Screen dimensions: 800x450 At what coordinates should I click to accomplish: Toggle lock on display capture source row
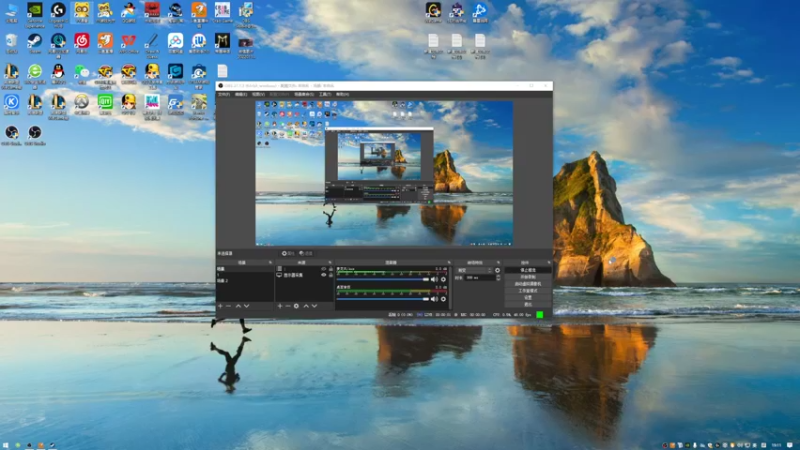pos(331,275)
